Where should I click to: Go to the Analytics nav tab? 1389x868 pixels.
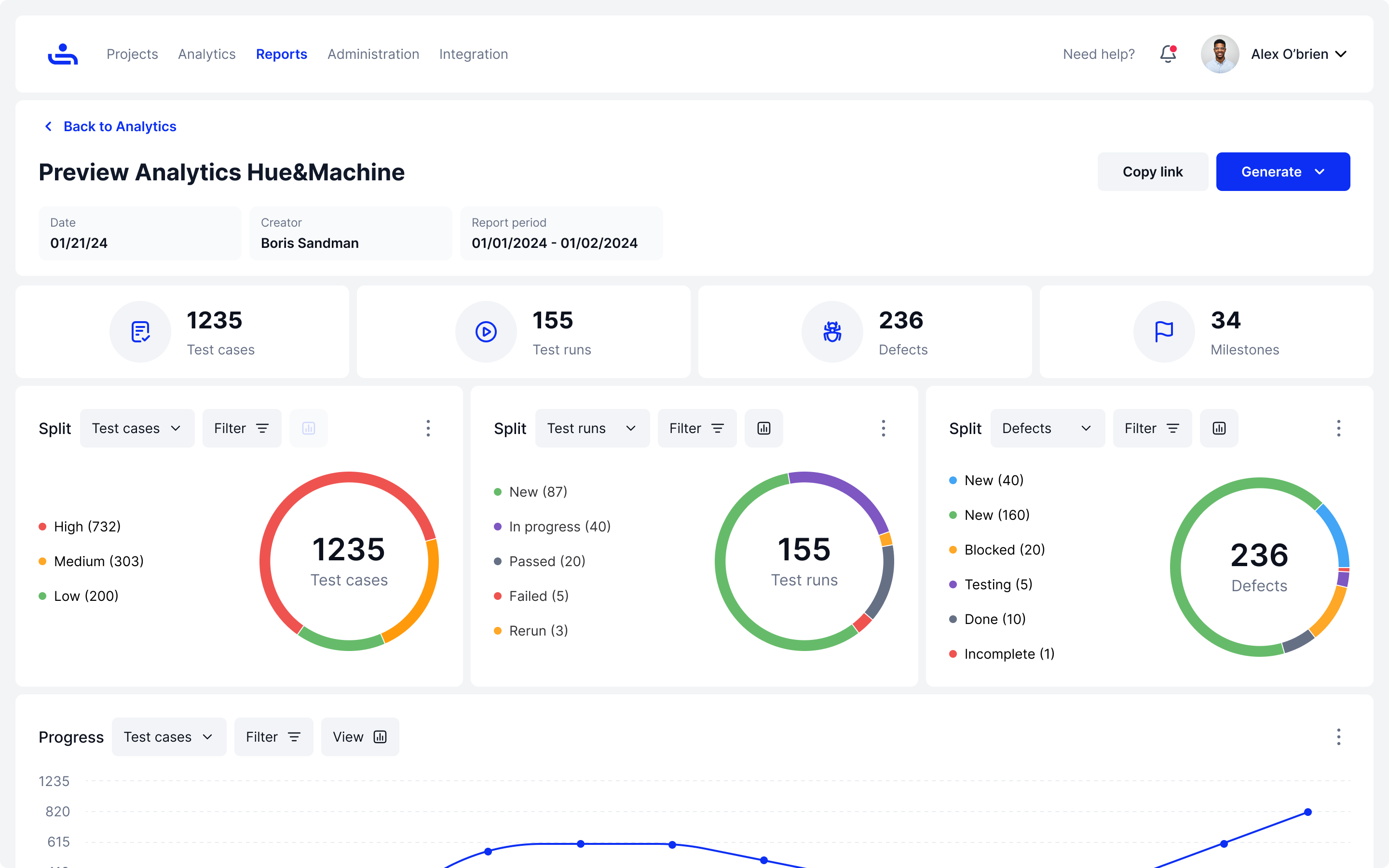coord(206,54)
